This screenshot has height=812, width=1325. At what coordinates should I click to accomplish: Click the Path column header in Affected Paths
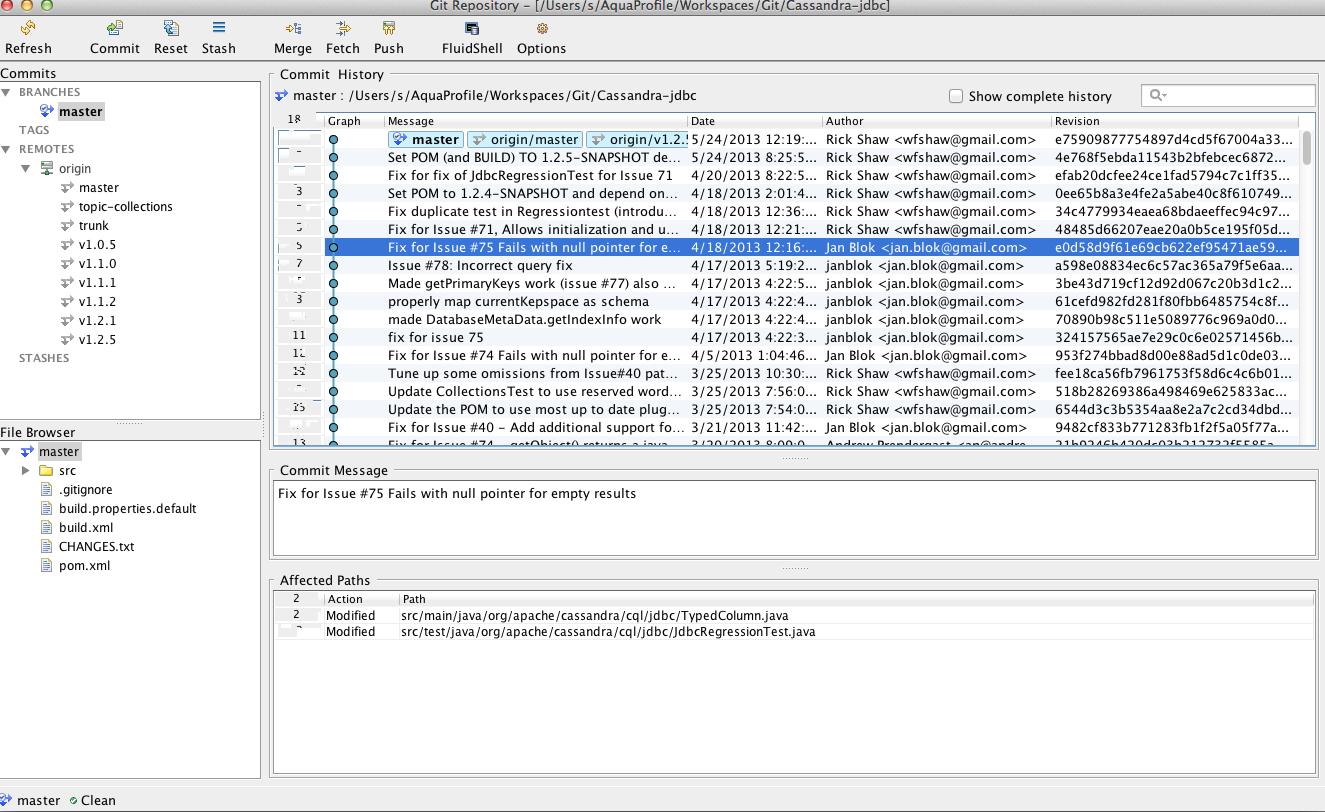pyautogui.click(x=856, y=599)
